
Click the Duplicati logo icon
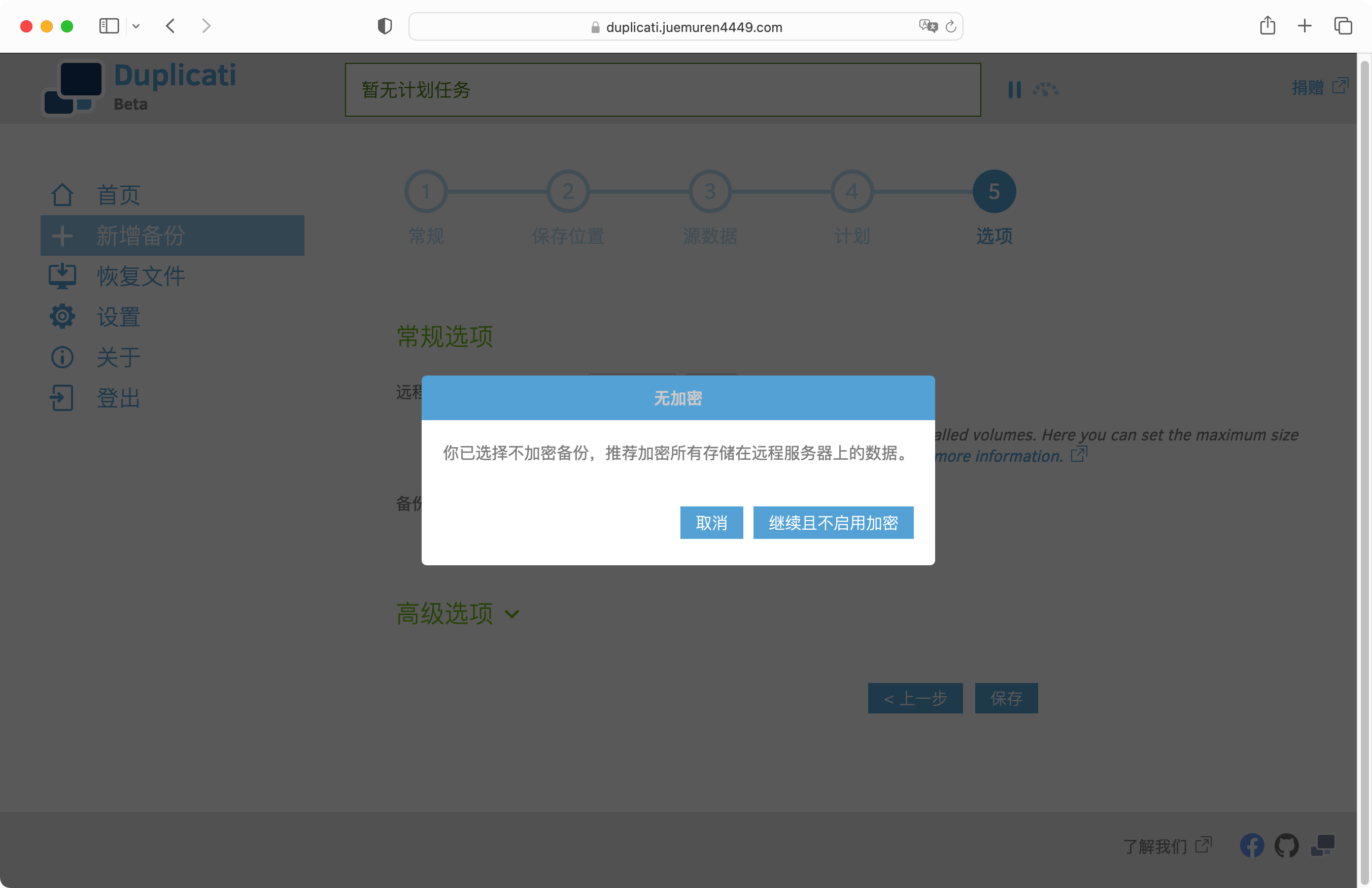pyautogui.click(x=74, y=88)
